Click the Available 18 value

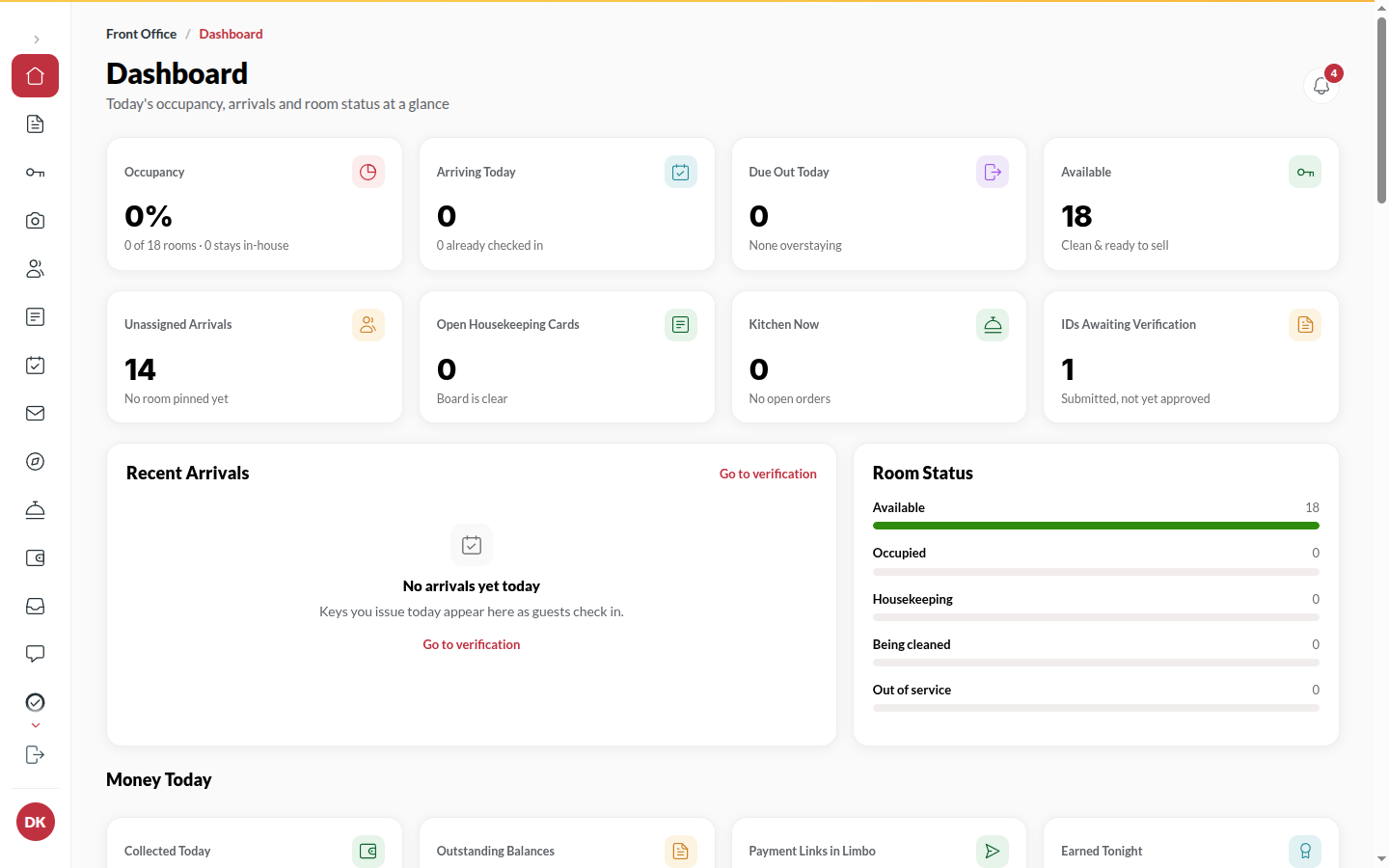[x=1076, y=216]
